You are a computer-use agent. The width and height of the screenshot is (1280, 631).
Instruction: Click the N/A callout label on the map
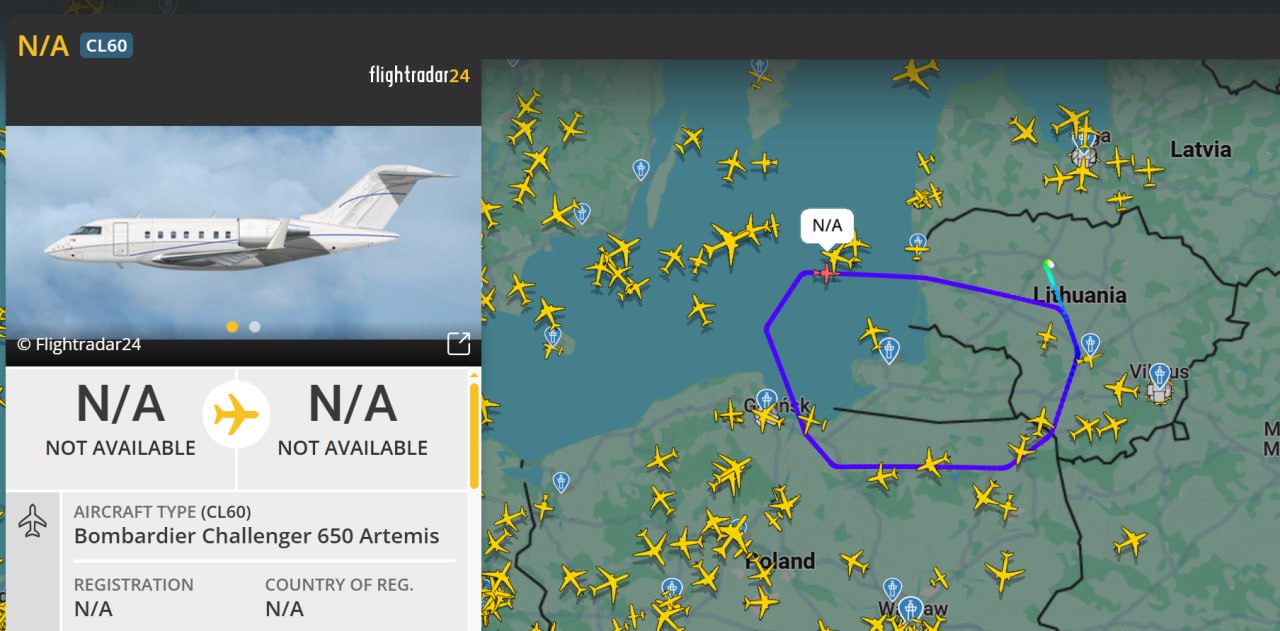tap(827, 226)
